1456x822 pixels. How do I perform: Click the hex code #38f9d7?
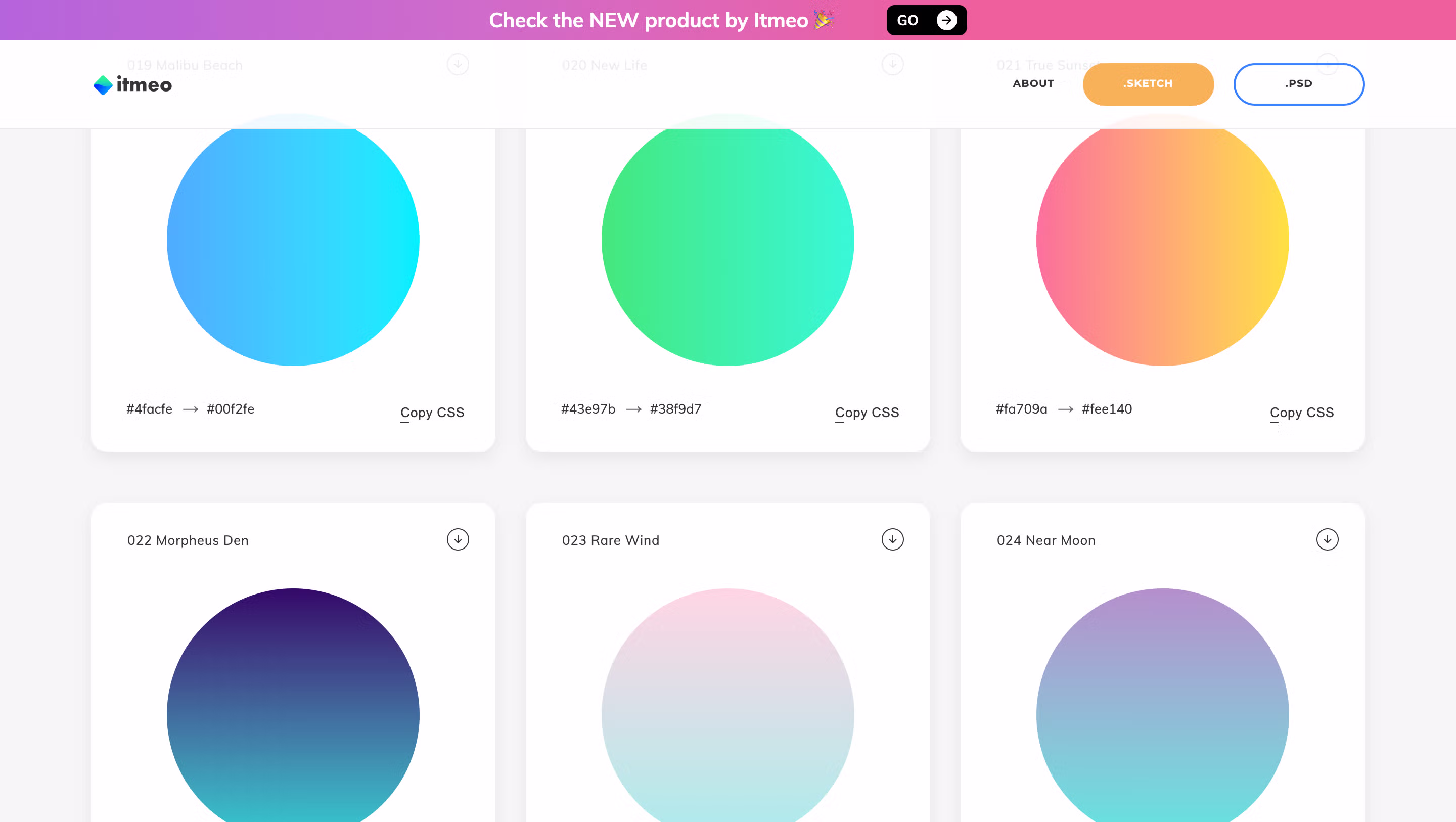coord(675,409)
